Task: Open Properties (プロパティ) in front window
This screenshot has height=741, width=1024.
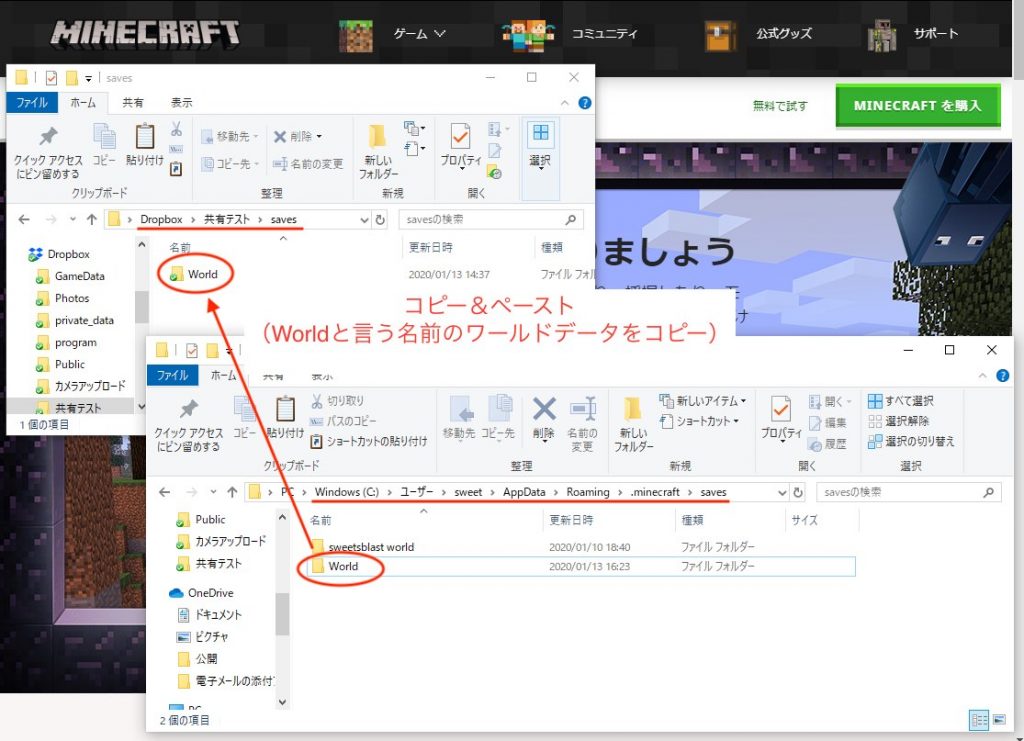Action: (781, 418)
